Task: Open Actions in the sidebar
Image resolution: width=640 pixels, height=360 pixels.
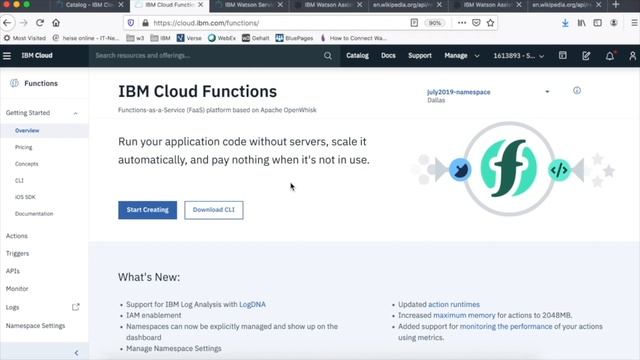Action: 17,236
